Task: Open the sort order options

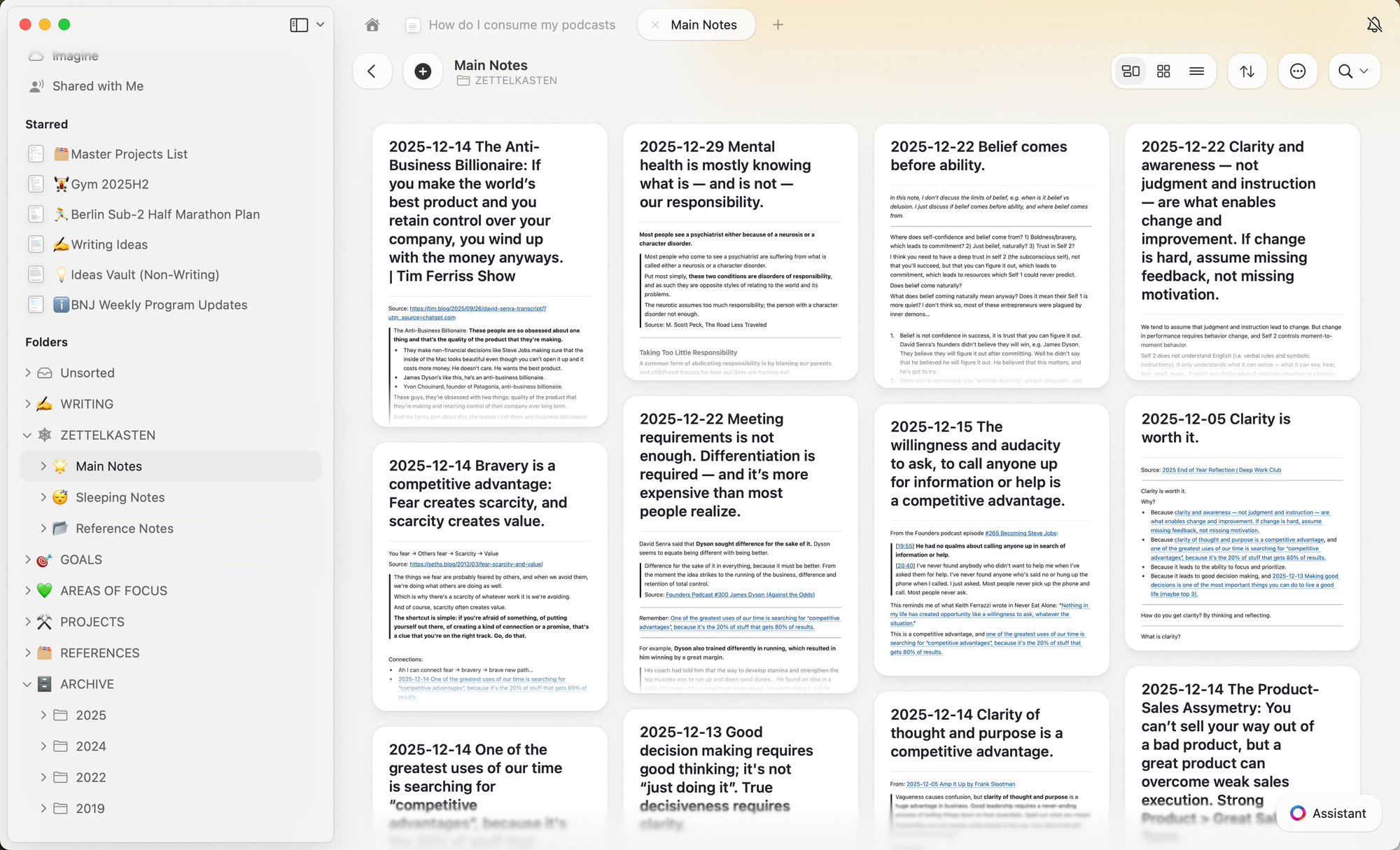Action: pyautogui.click(x=1247, y=71)
